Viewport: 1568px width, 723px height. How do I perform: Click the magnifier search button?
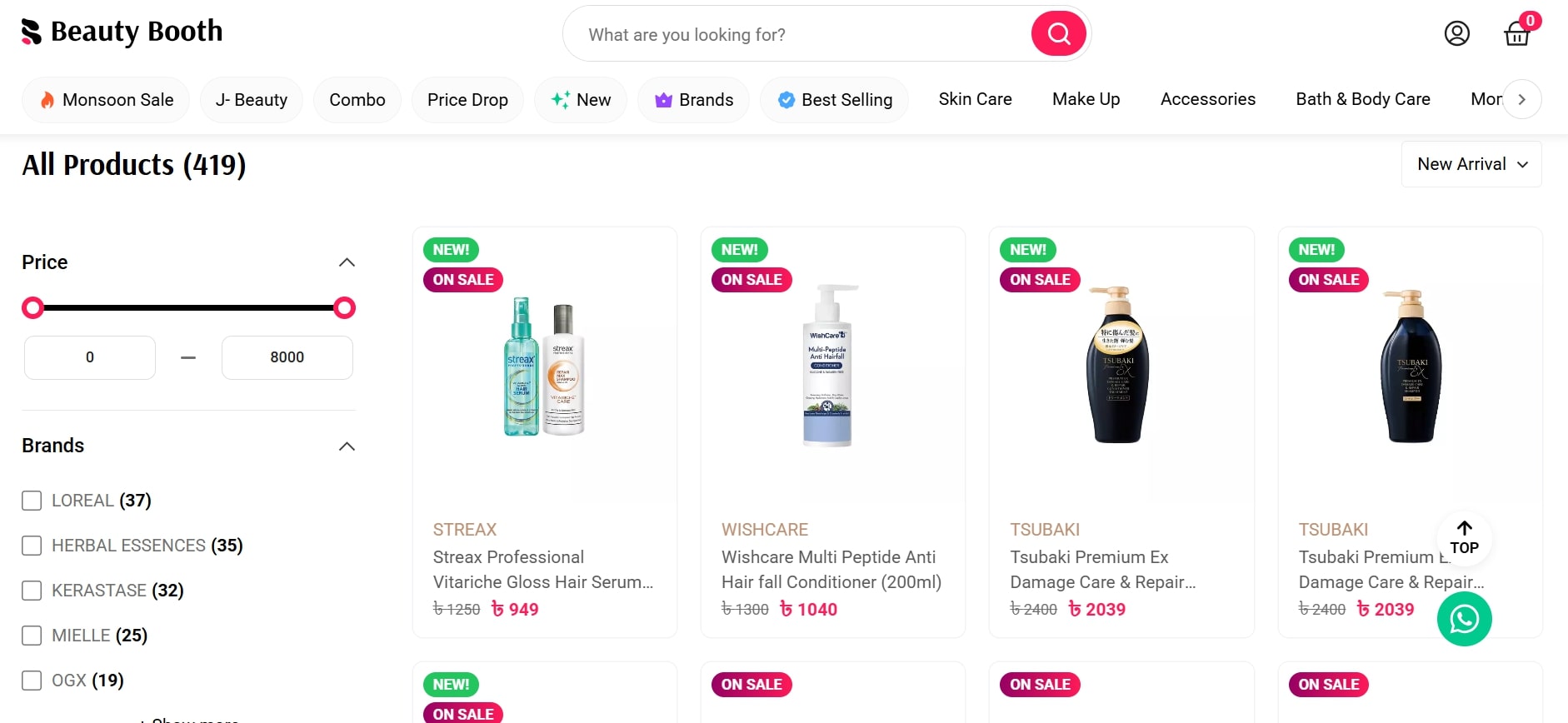1058,34
